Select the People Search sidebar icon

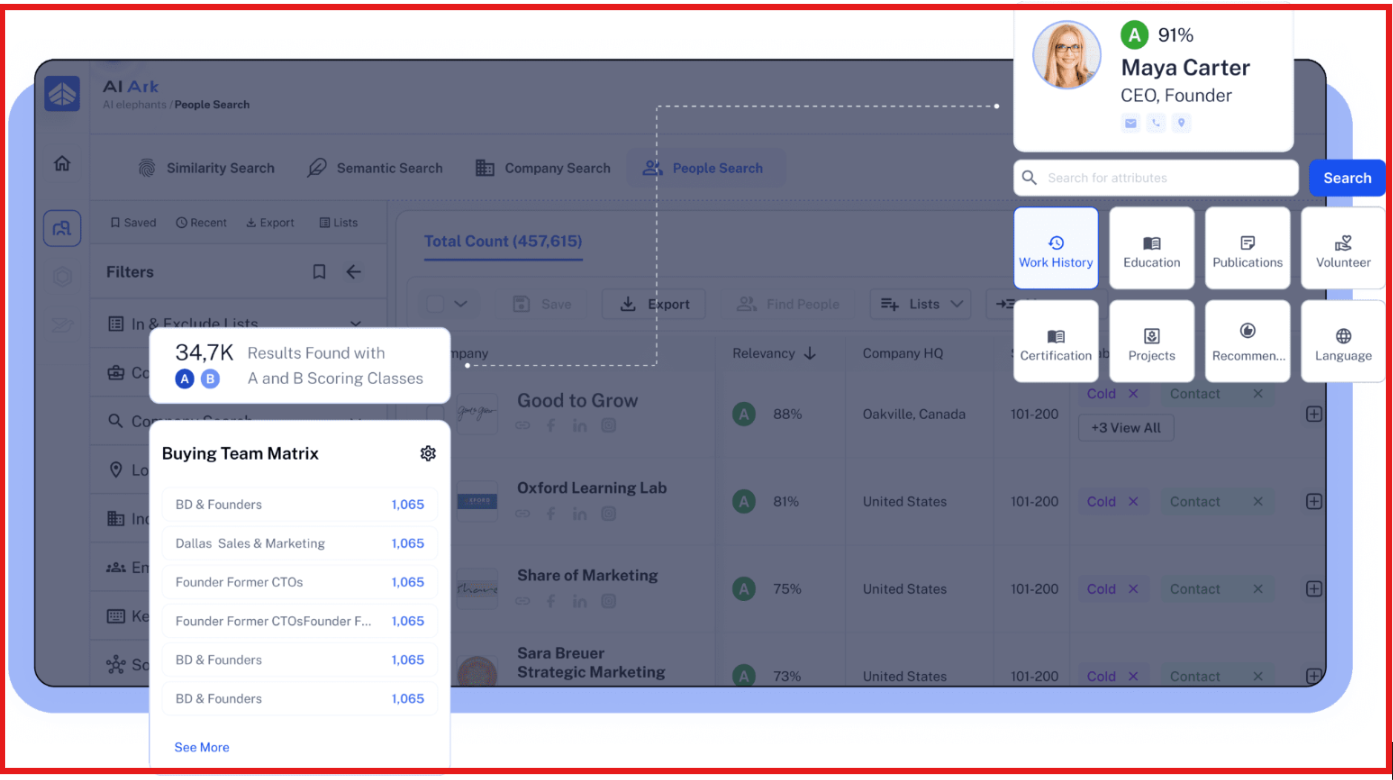(61, 228)
